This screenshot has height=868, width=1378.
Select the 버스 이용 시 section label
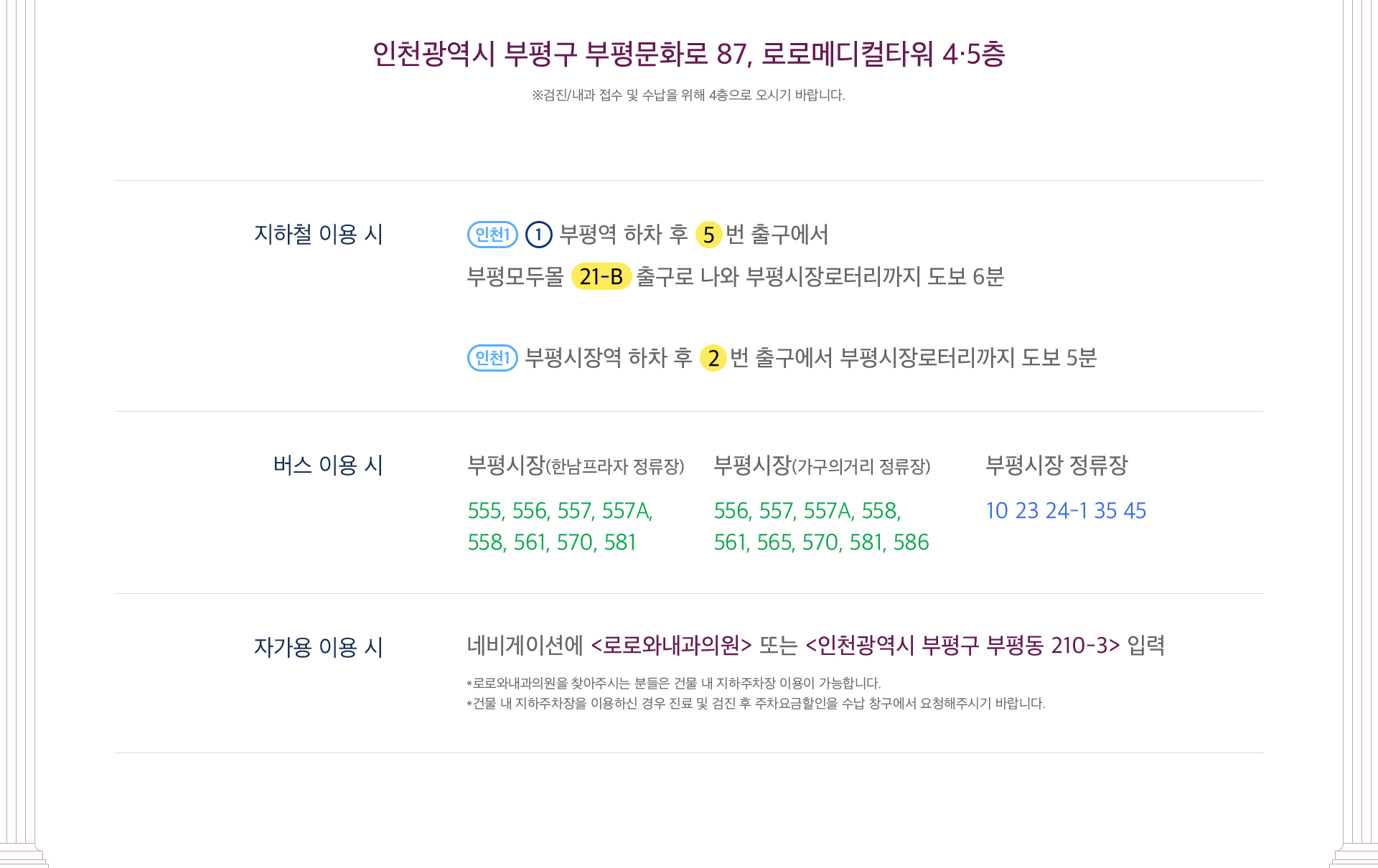point(328,466)
